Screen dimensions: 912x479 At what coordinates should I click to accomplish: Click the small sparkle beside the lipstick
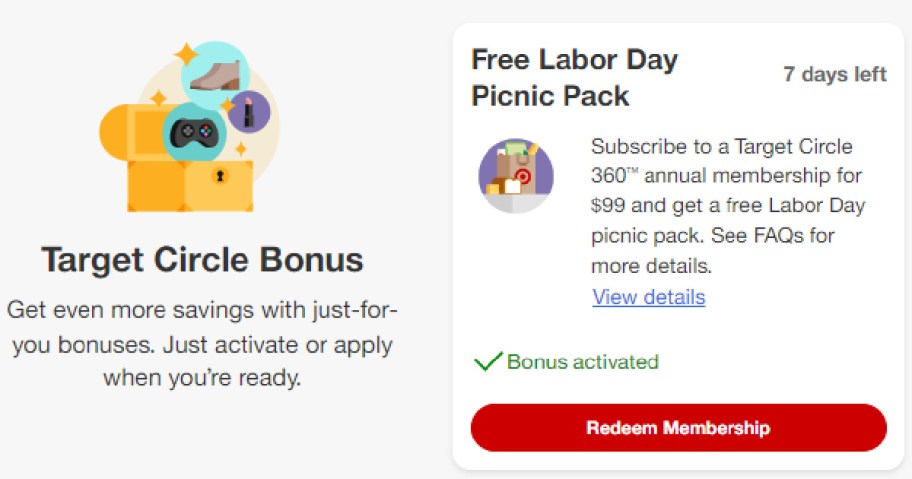(x=240, y=148)
